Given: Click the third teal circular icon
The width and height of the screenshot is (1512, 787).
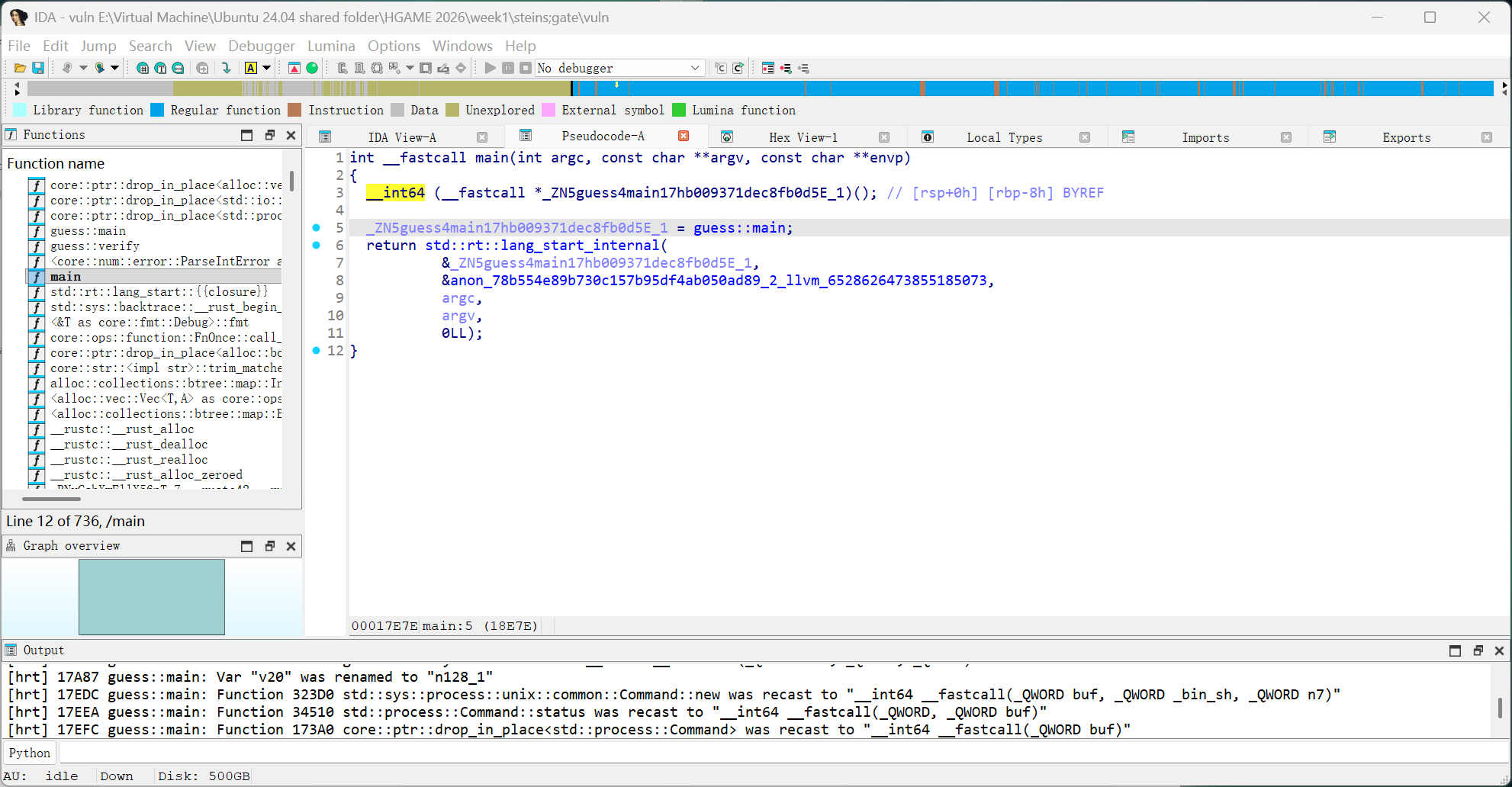Looking at the screenshot, I should point(178,68).
